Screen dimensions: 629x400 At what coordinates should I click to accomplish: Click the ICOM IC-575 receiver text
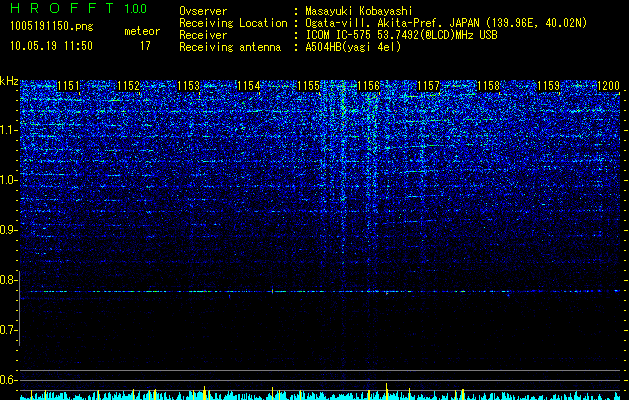[401, 35]
